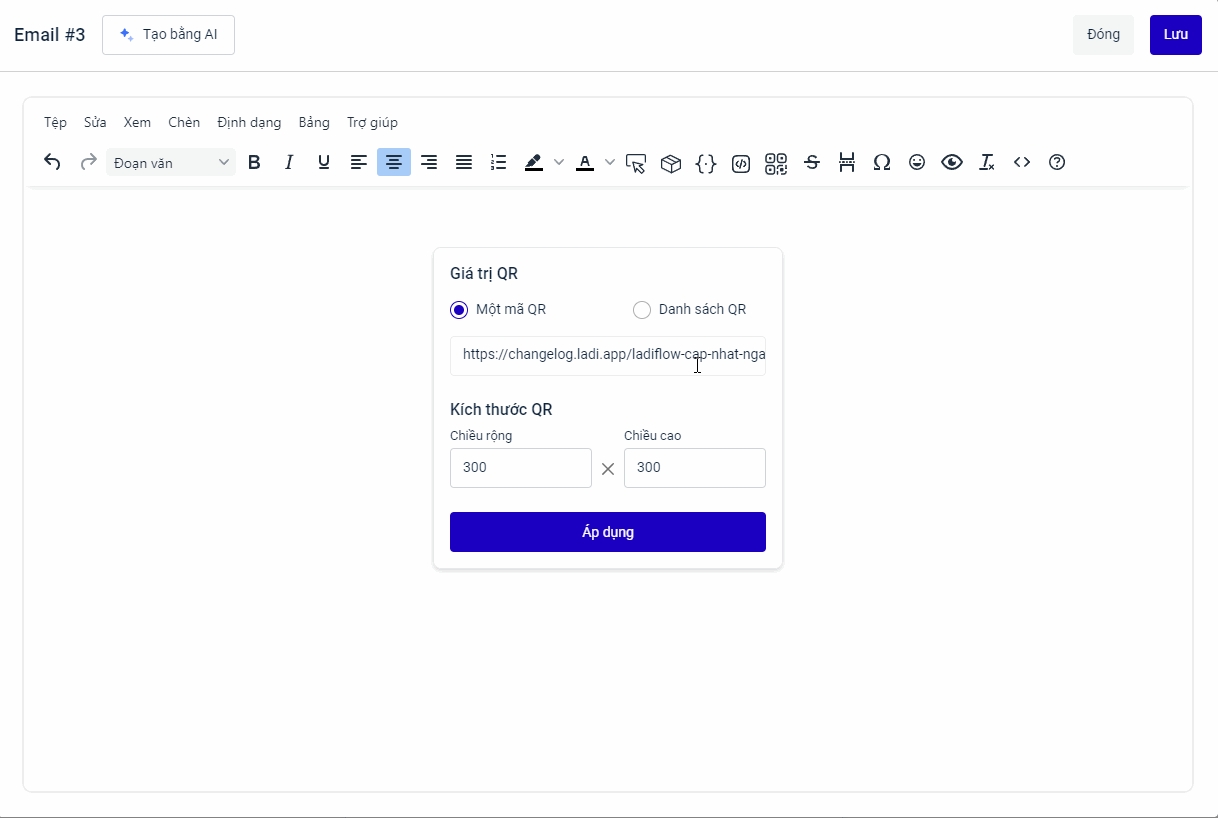Click the QR code insert icon

tap(776, 163)
